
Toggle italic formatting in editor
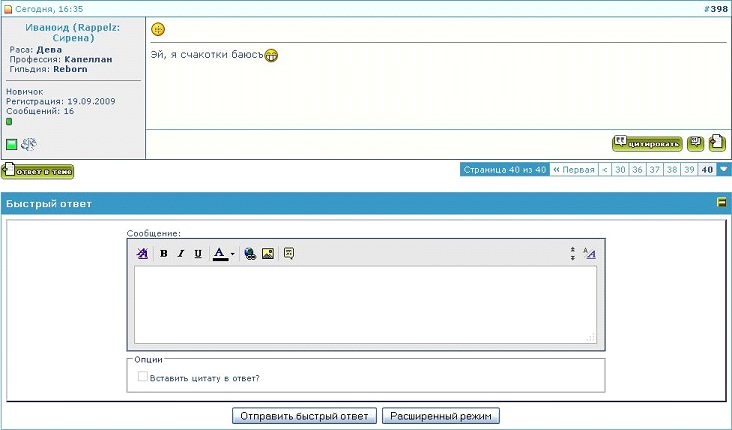coord(180,254)
